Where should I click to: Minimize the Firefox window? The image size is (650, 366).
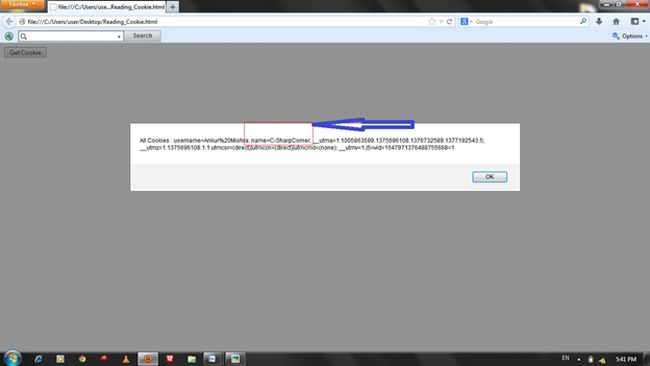607,4
